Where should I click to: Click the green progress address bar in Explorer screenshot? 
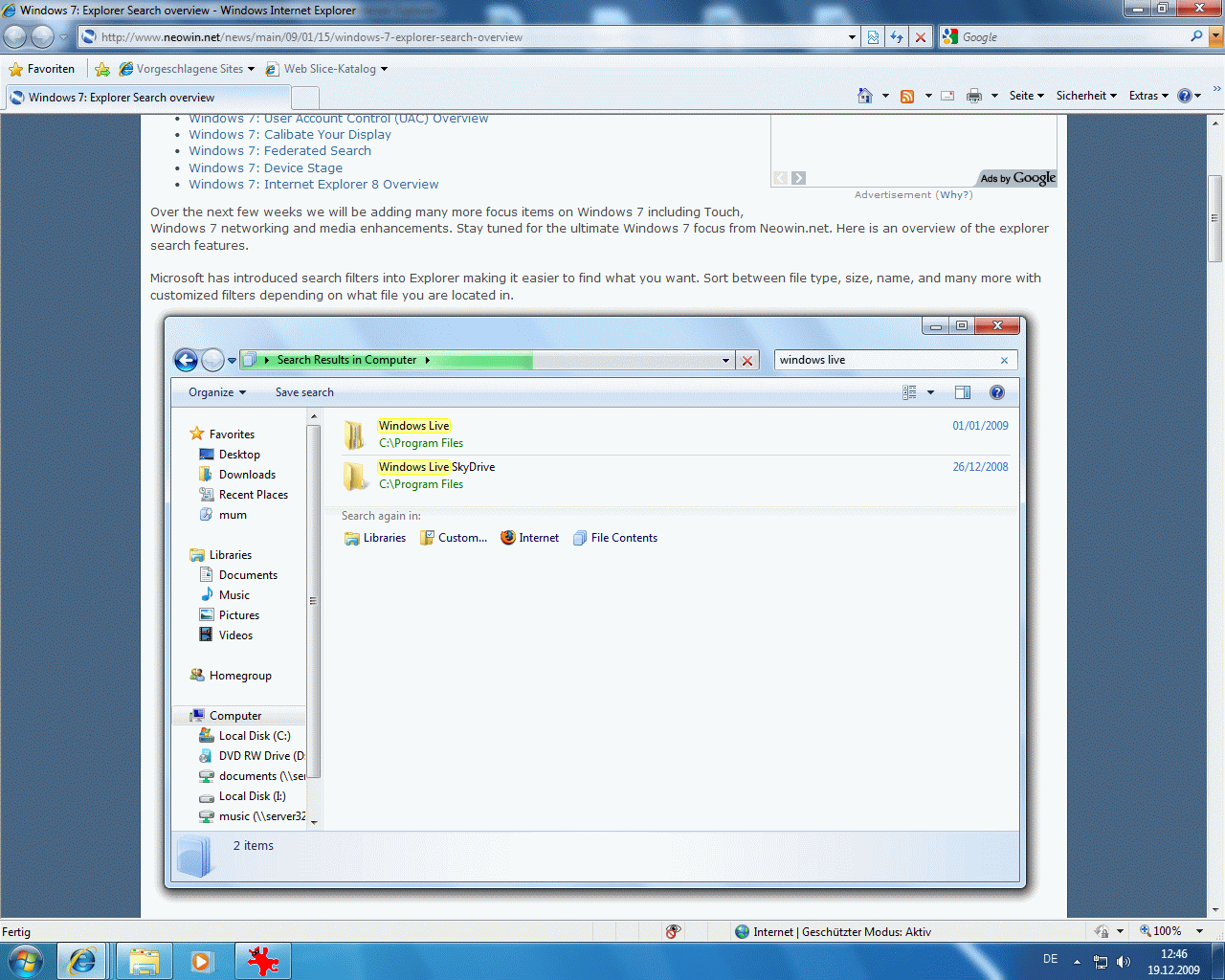click(486, 360)
